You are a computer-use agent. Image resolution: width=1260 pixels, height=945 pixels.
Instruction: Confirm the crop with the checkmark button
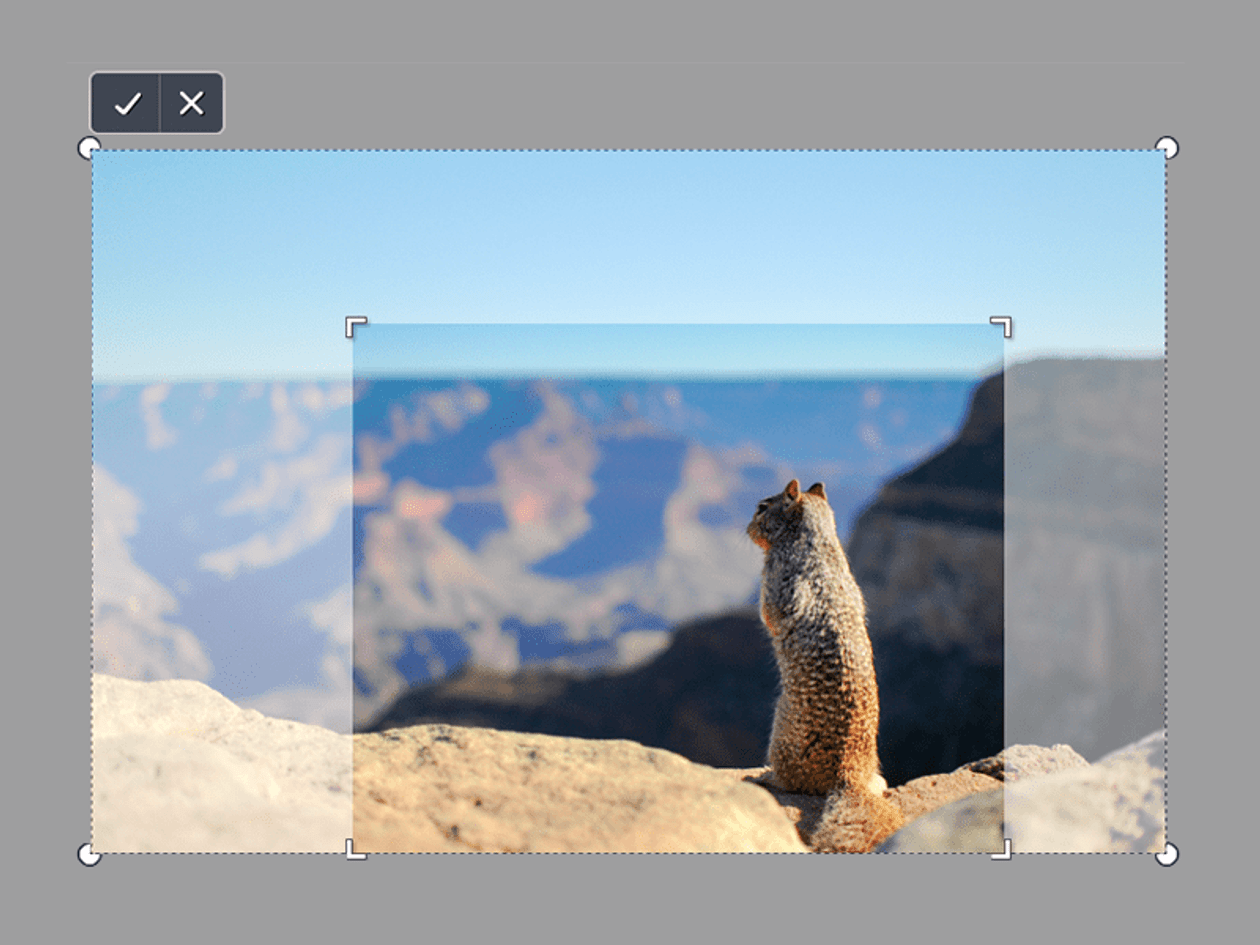[x=126, y=103]
